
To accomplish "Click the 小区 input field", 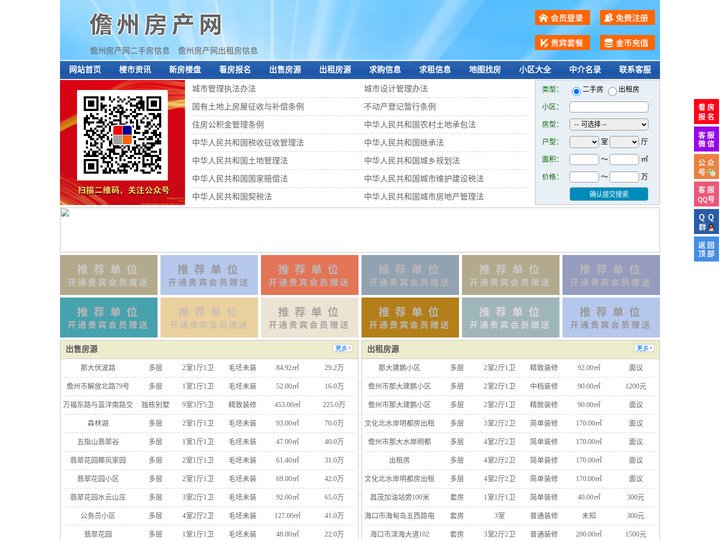I will (x=609, y=107).
